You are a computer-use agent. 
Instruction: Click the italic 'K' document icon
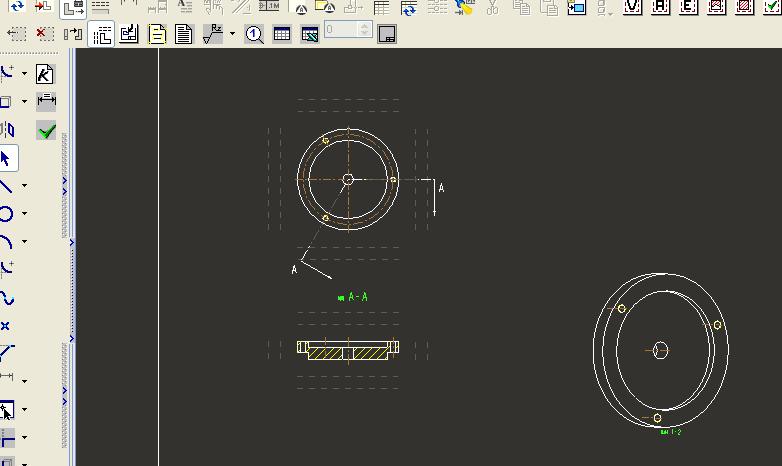coord(45,74)
